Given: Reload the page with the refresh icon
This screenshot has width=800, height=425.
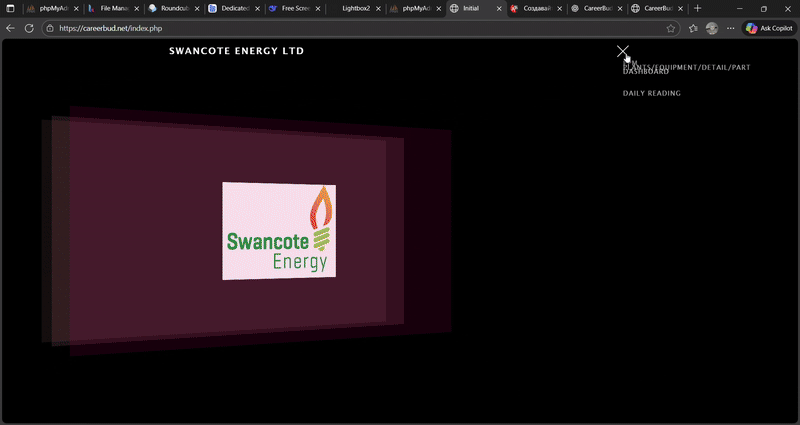Looking at the screenshot, I should (29, 28).
